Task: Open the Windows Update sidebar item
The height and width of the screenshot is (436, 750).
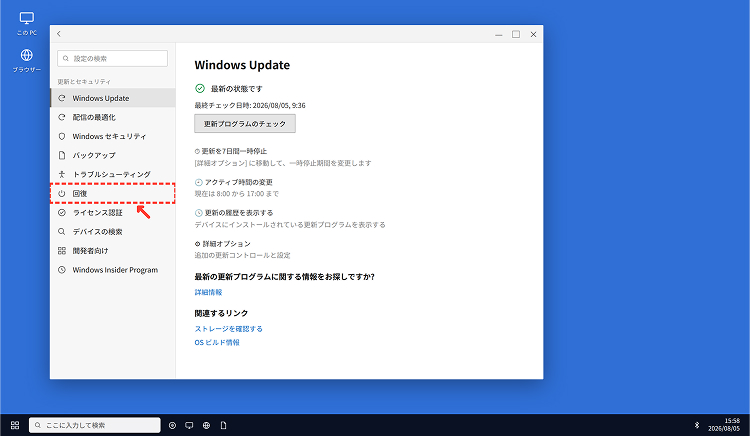Action: (x=113, y=98)
